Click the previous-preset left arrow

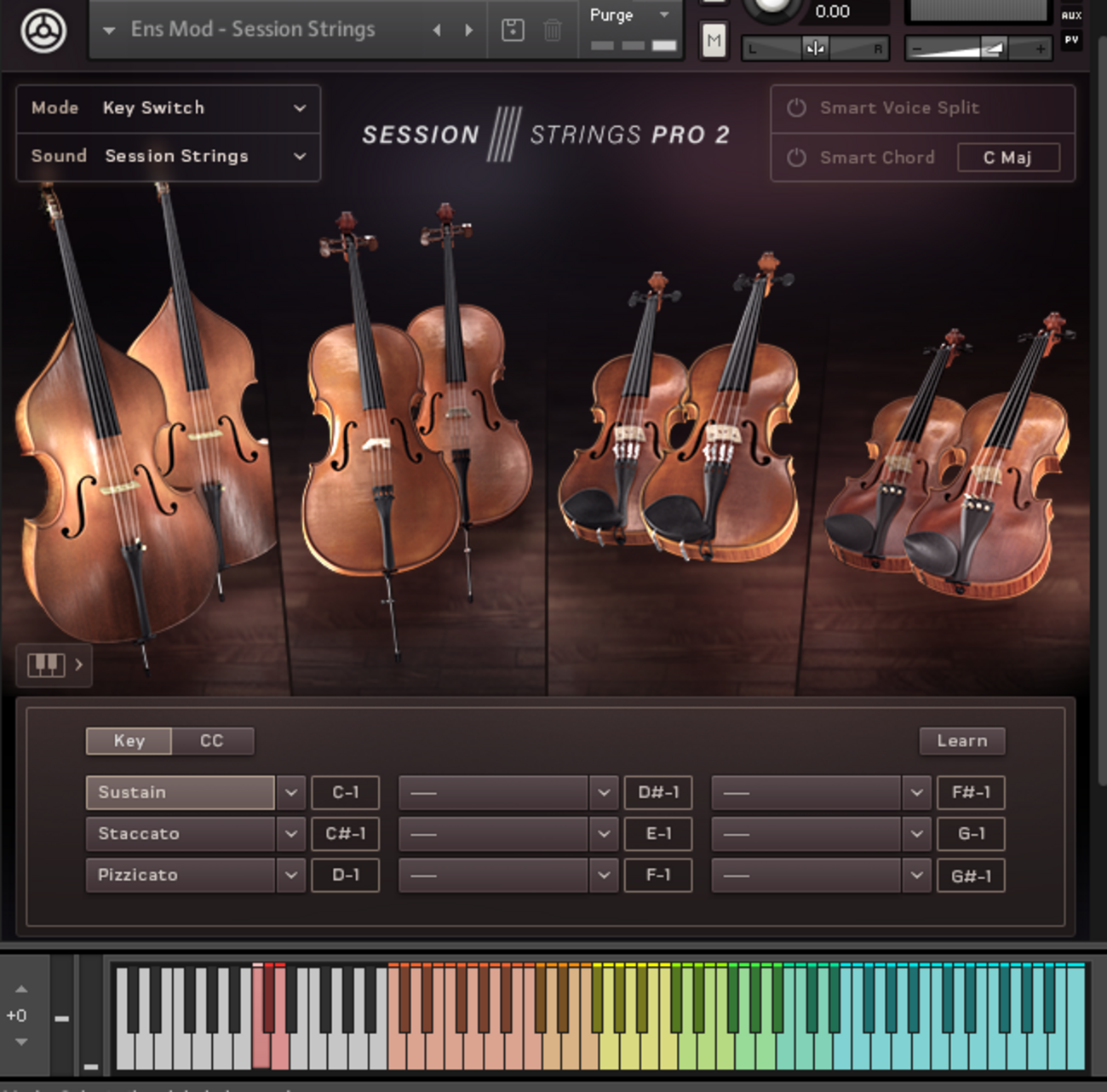pos(436,30)
